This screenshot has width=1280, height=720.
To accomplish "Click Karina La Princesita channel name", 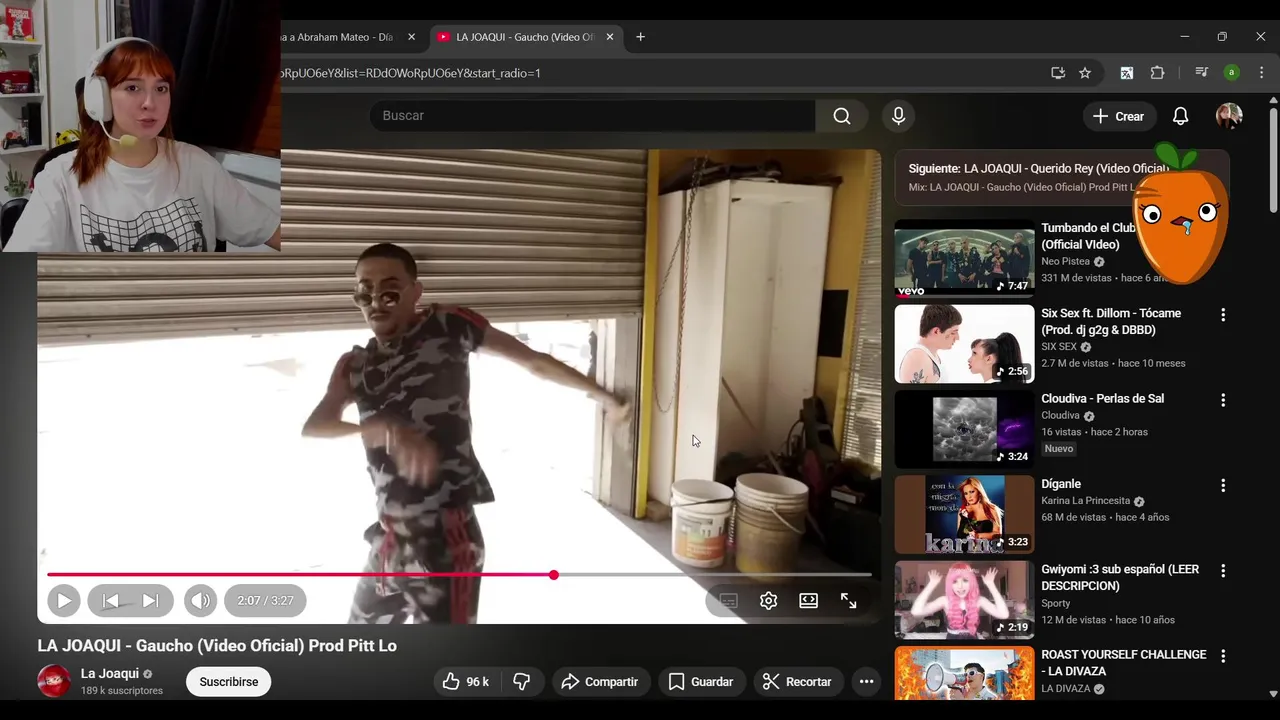I will 1085,501.
